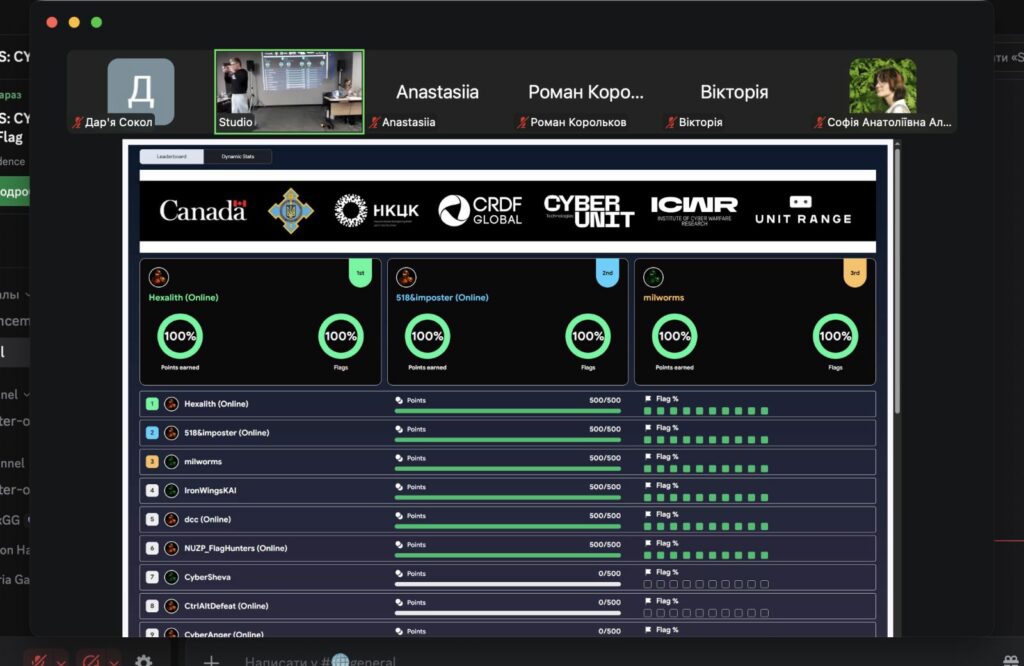
Task: Click Hexalith team avatar in 1st card
Action: tap(158, 277)
